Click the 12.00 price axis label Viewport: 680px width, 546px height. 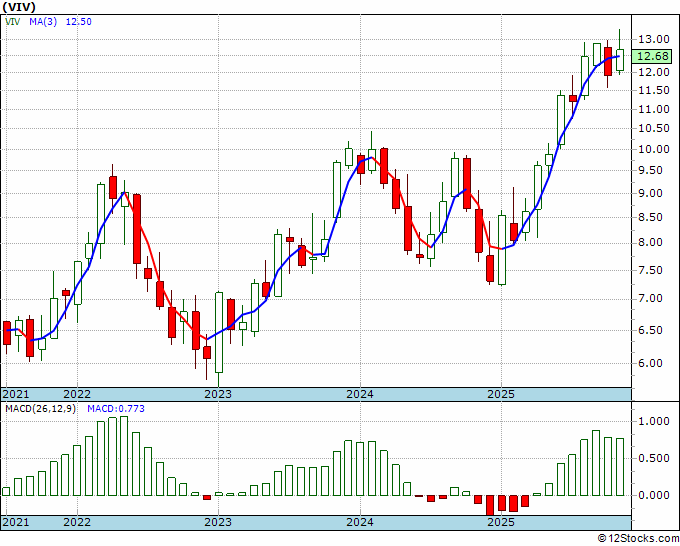pos(654,72)
